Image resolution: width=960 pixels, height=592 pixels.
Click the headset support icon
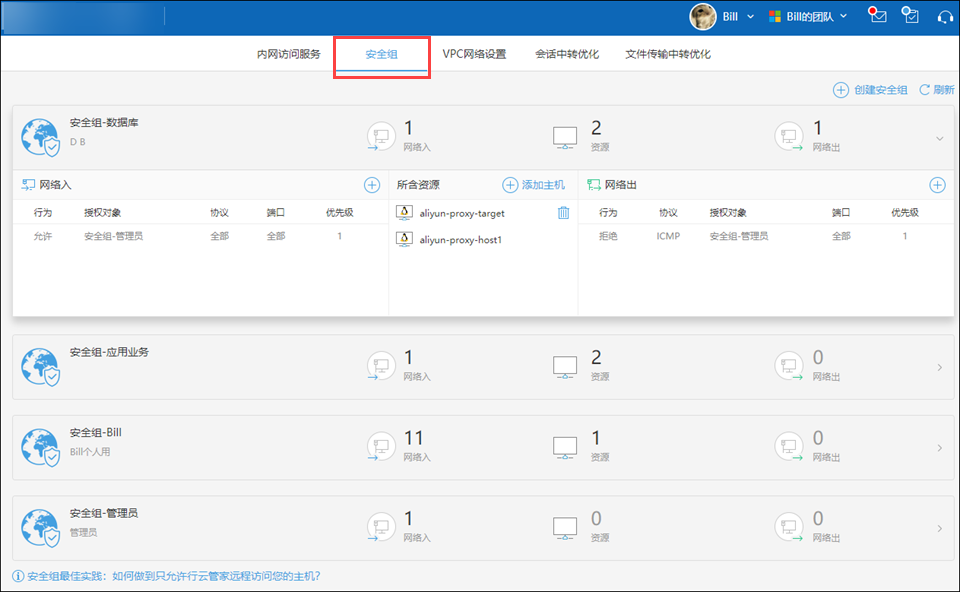943,16
